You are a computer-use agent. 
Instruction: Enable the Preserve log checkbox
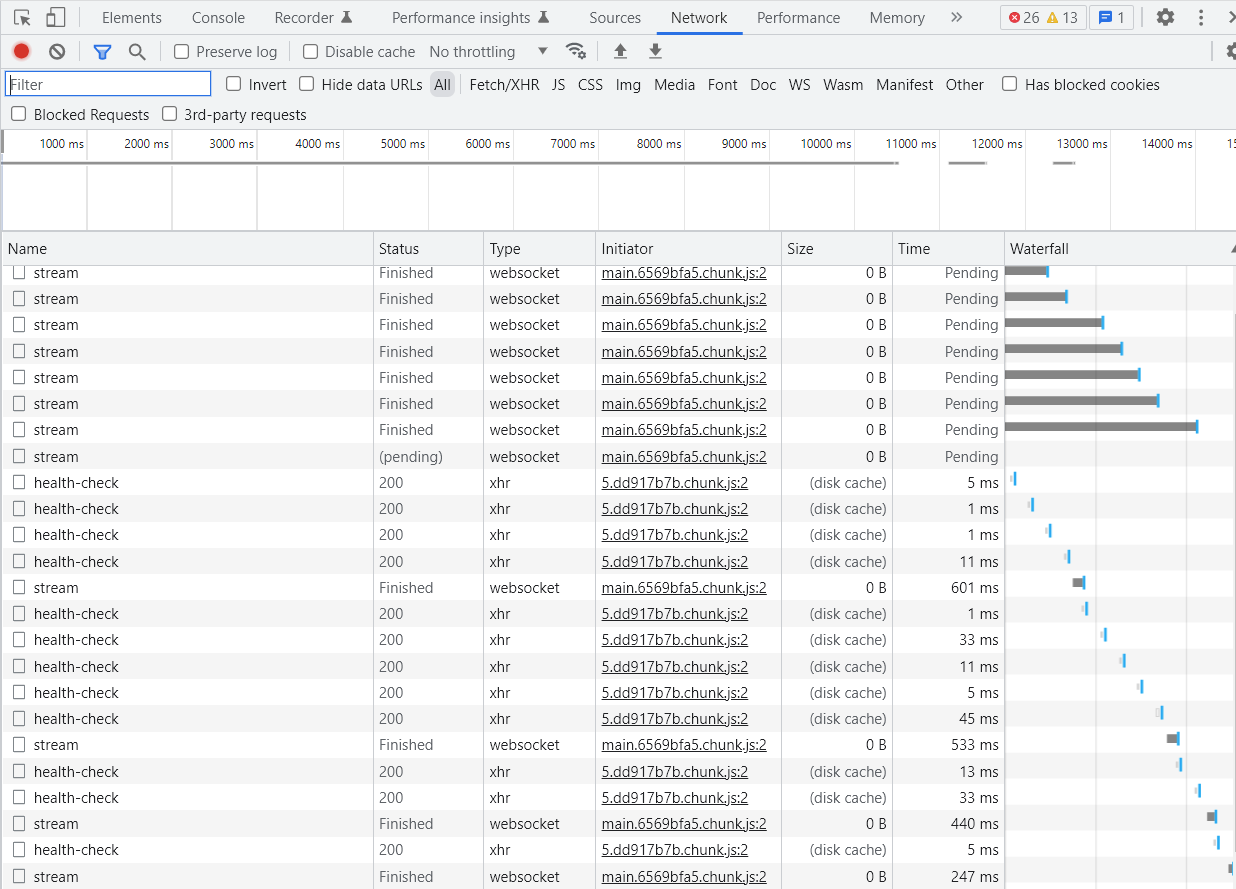click(x=181, y=51)
